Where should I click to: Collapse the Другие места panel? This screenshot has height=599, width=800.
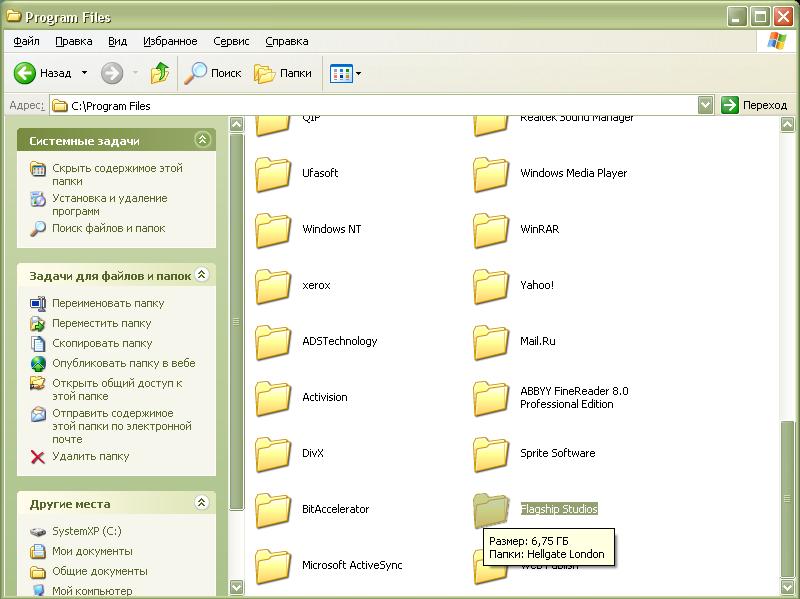point(202,503)
